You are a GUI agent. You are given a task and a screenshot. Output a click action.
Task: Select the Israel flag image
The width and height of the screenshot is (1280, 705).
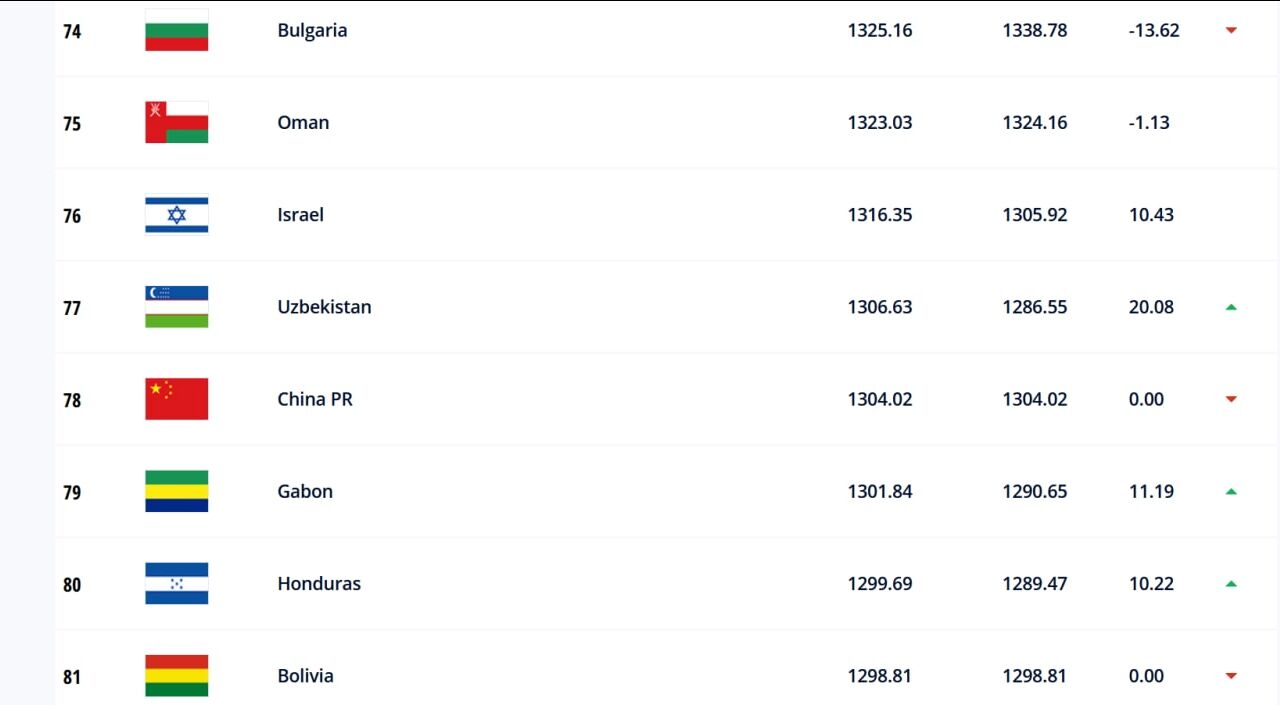click(176, 214)
